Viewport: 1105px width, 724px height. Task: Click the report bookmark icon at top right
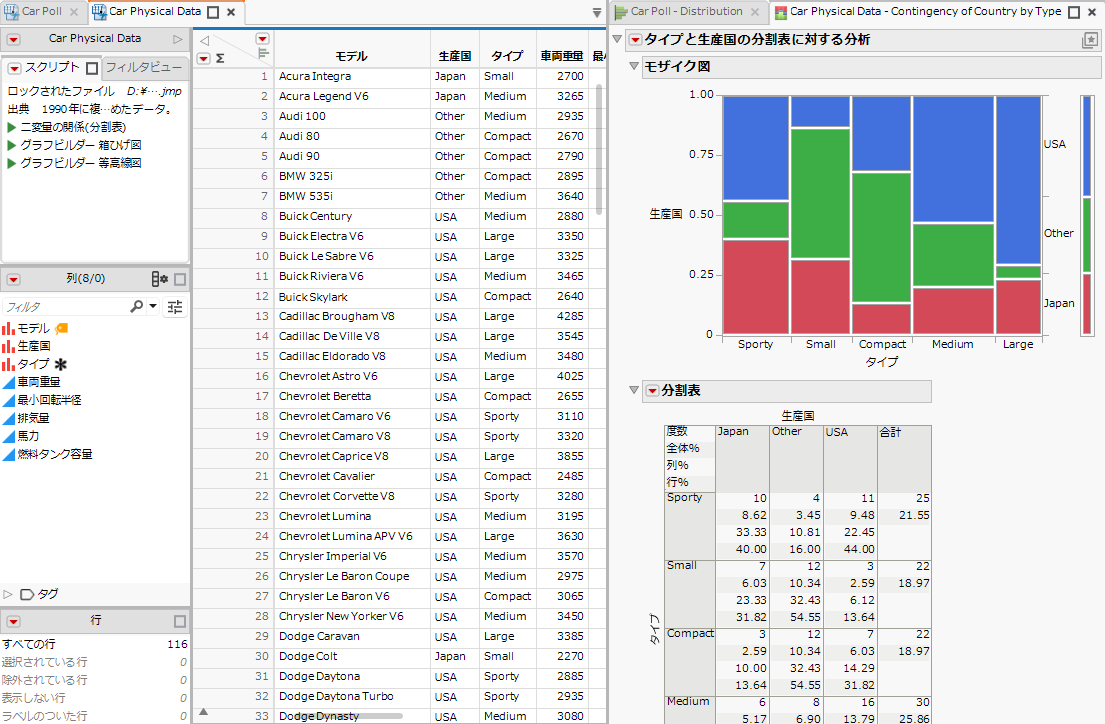point(1089,41)
